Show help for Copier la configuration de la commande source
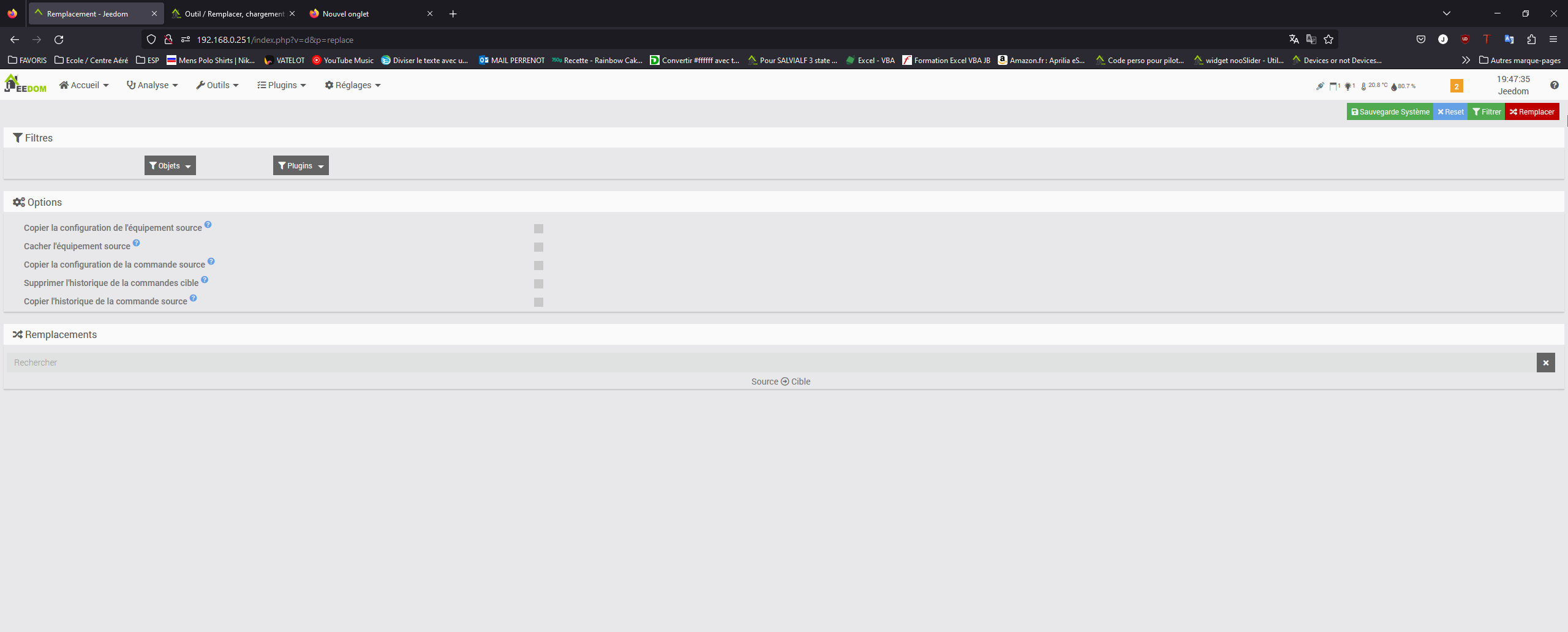1568x632 pixels. click(211, 261)
